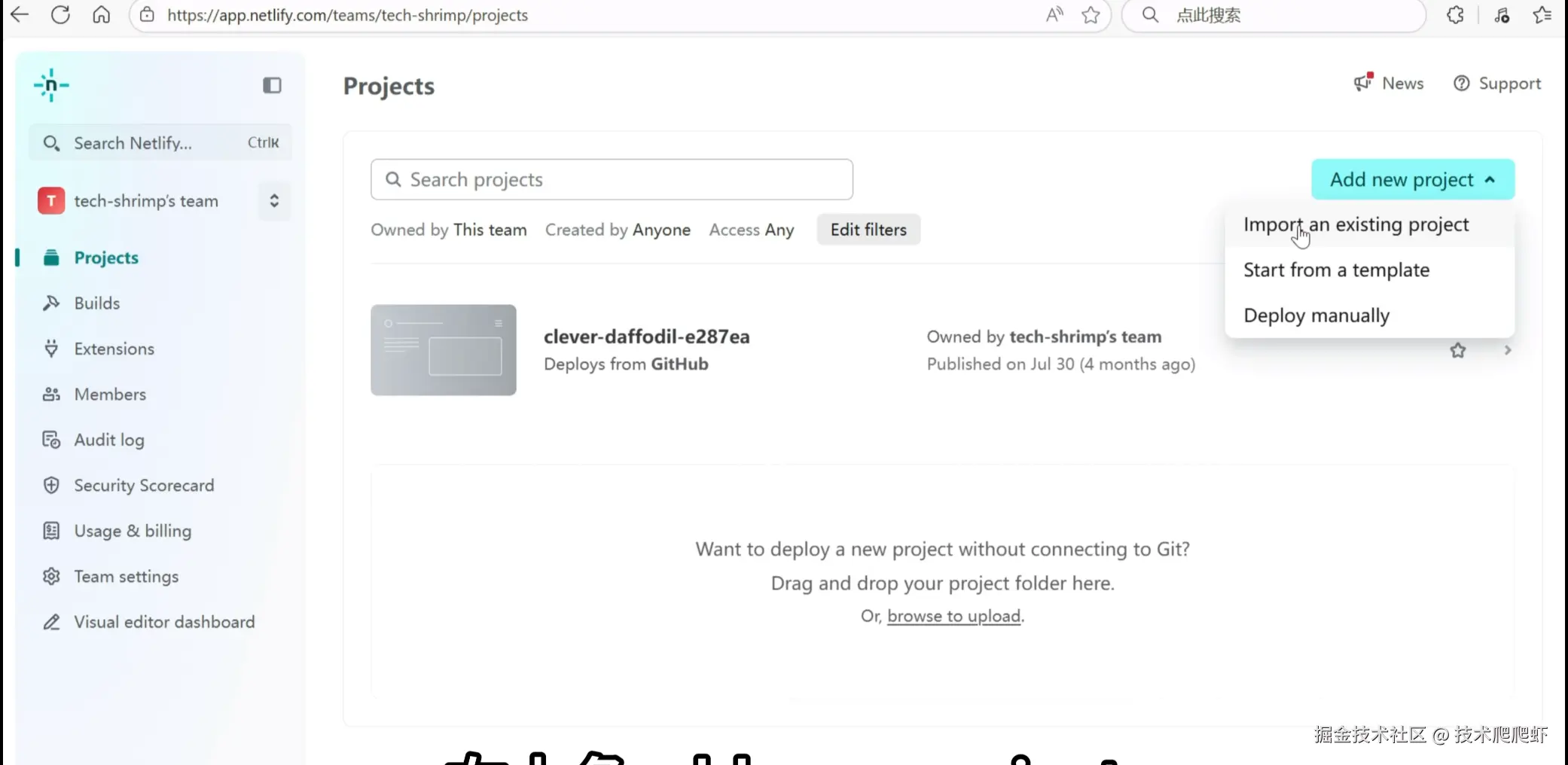Click the clever-daffodil-e287ea project name
Viewport: 1568px width, 765px height.
[647, 337]
